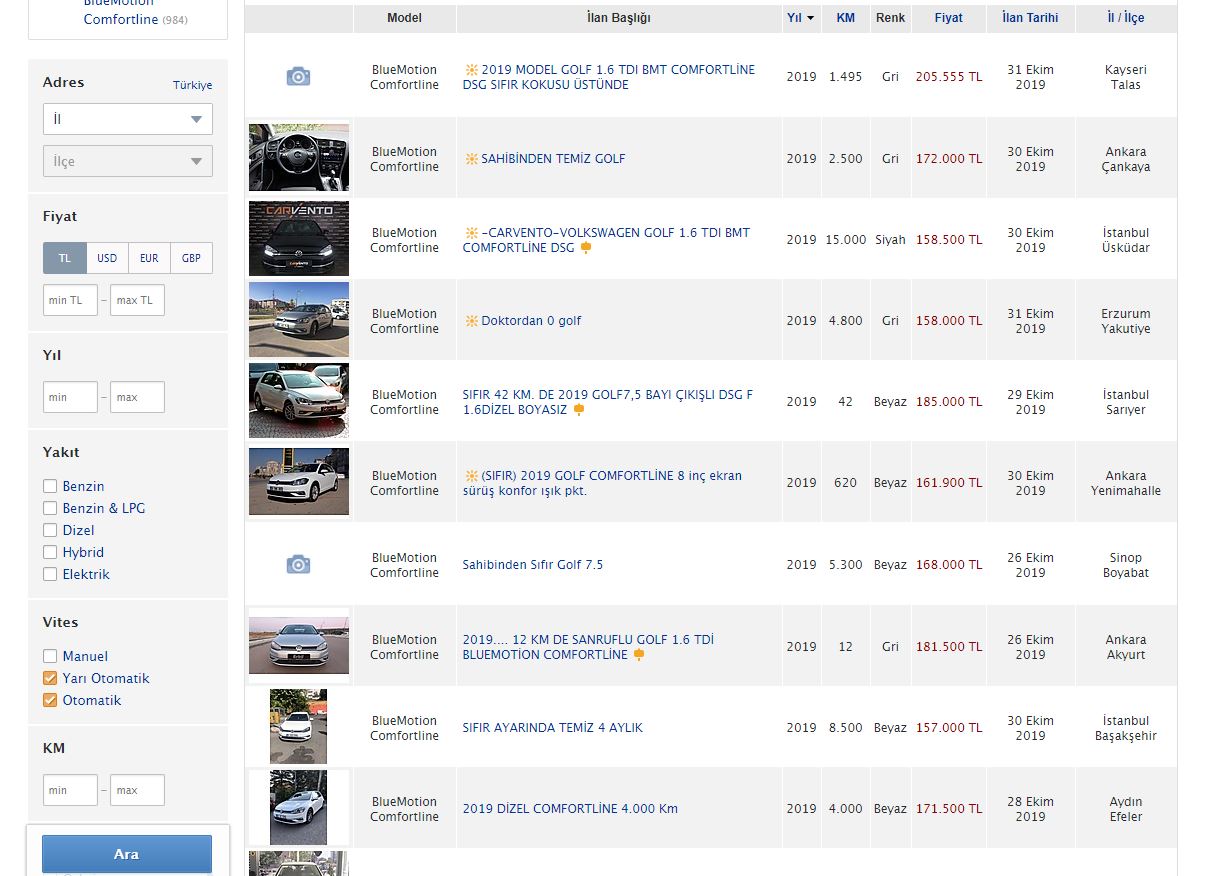The height and width of the screenshot is (876, 1211).
Task: Click the KM min field
Action: click(x=70, y=790)
